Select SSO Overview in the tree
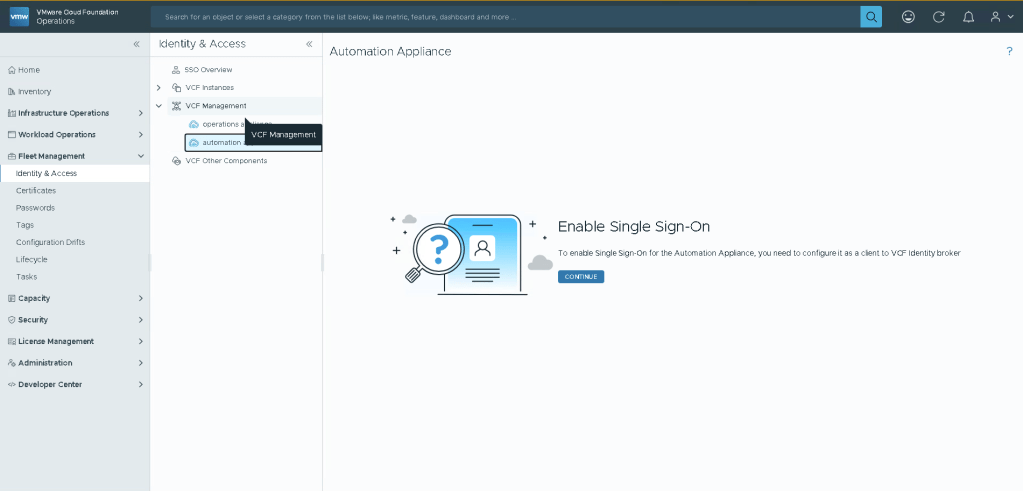1023x491 pixels. [208, 70]
